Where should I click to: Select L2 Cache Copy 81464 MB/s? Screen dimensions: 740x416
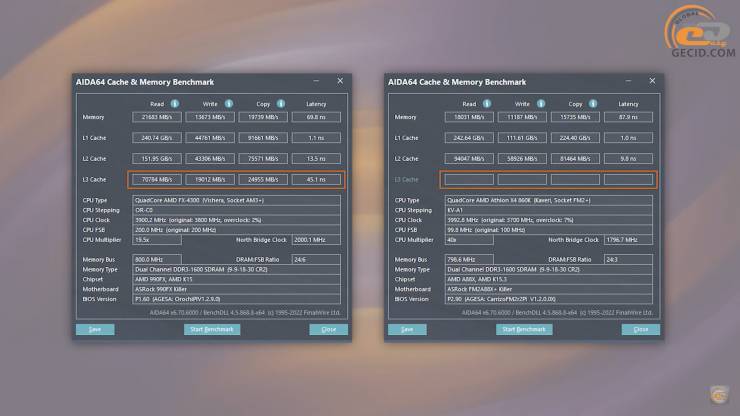pyautogui.click(x=575, y=159)
